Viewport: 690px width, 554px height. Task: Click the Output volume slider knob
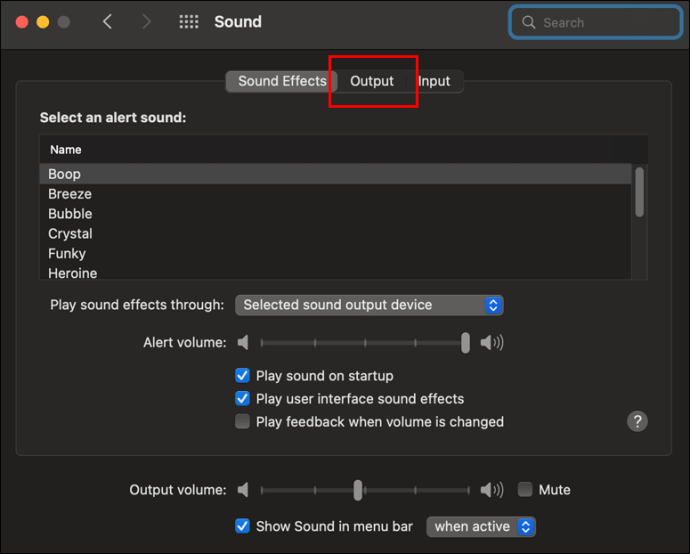tap(357, 490)
